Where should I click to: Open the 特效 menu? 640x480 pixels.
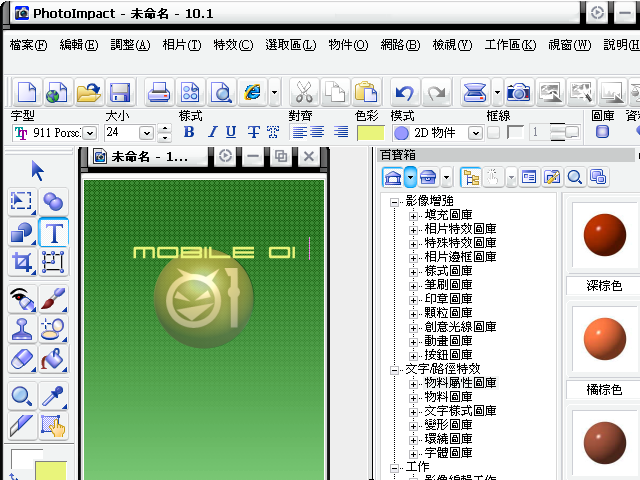click(233, 44)
